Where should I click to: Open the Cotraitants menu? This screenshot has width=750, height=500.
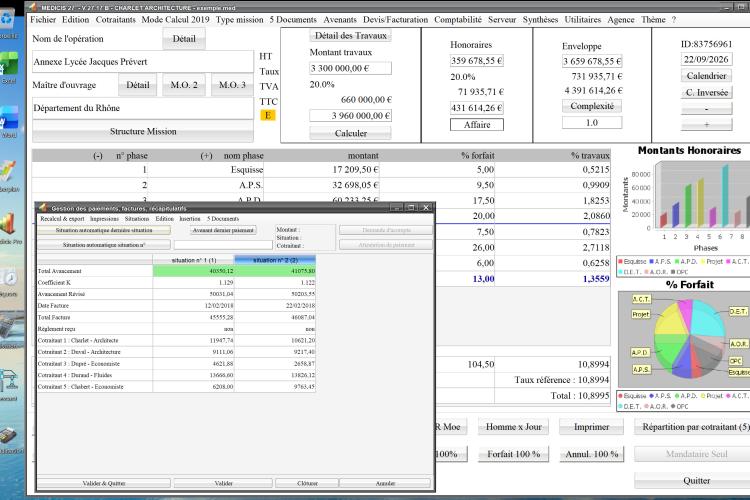point(115,20)
